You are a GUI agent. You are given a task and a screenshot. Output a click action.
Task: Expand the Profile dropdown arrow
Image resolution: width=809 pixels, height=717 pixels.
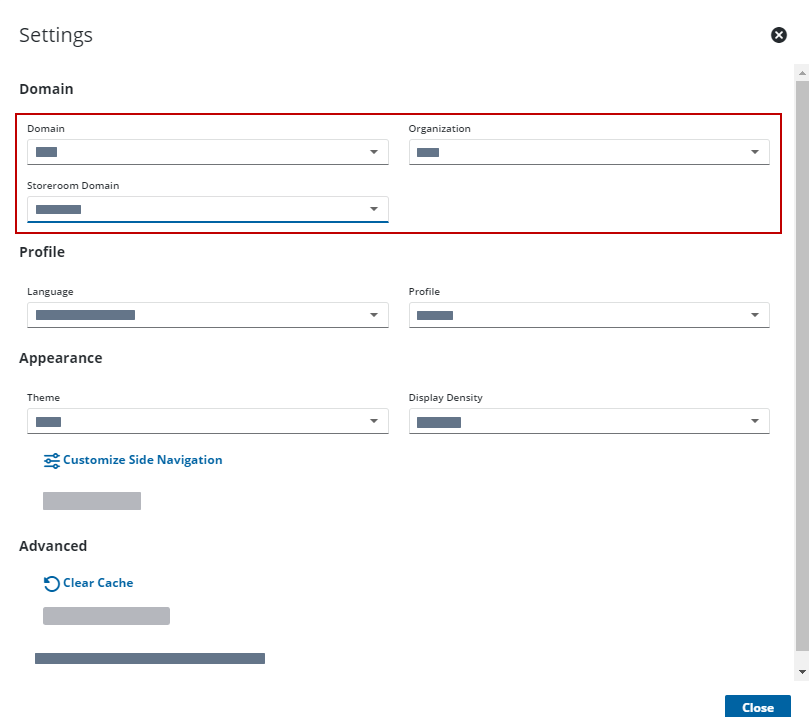(x=755, y=315)
